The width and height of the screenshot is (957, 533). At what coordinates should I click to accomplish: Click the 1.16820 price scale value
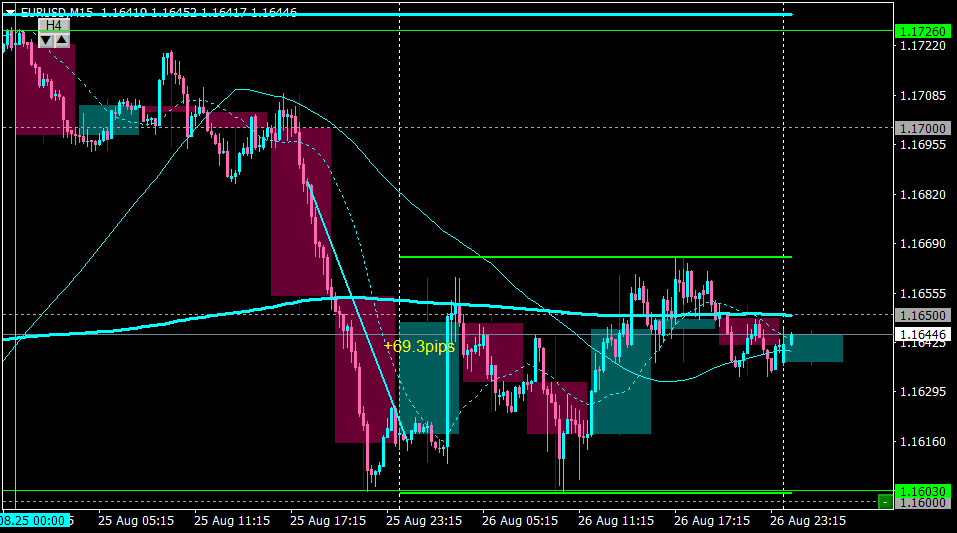[923, 194]
